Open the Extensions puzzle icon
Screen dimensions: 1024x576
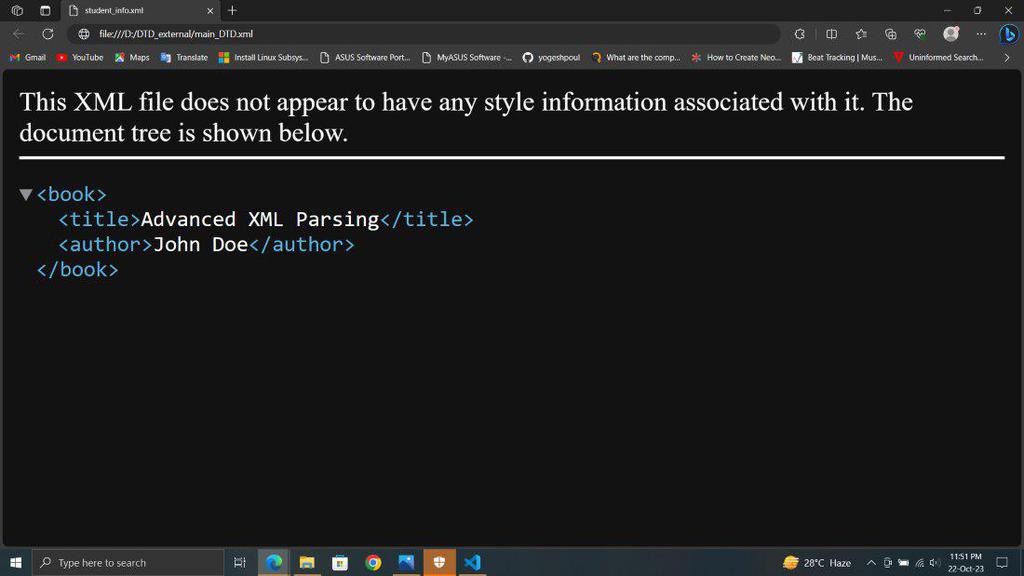[799, 34]
